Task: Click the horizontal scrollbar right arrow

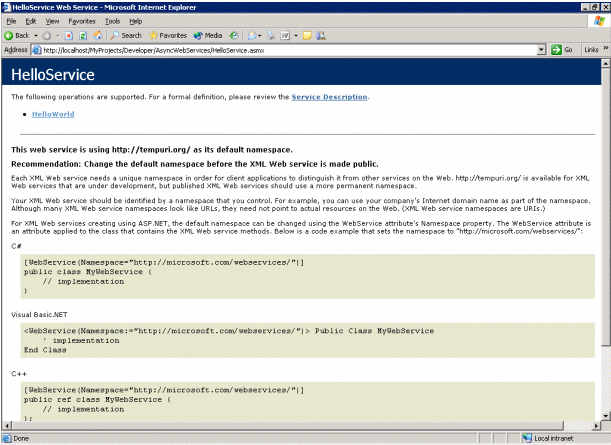Action: [x=596, y=426]
